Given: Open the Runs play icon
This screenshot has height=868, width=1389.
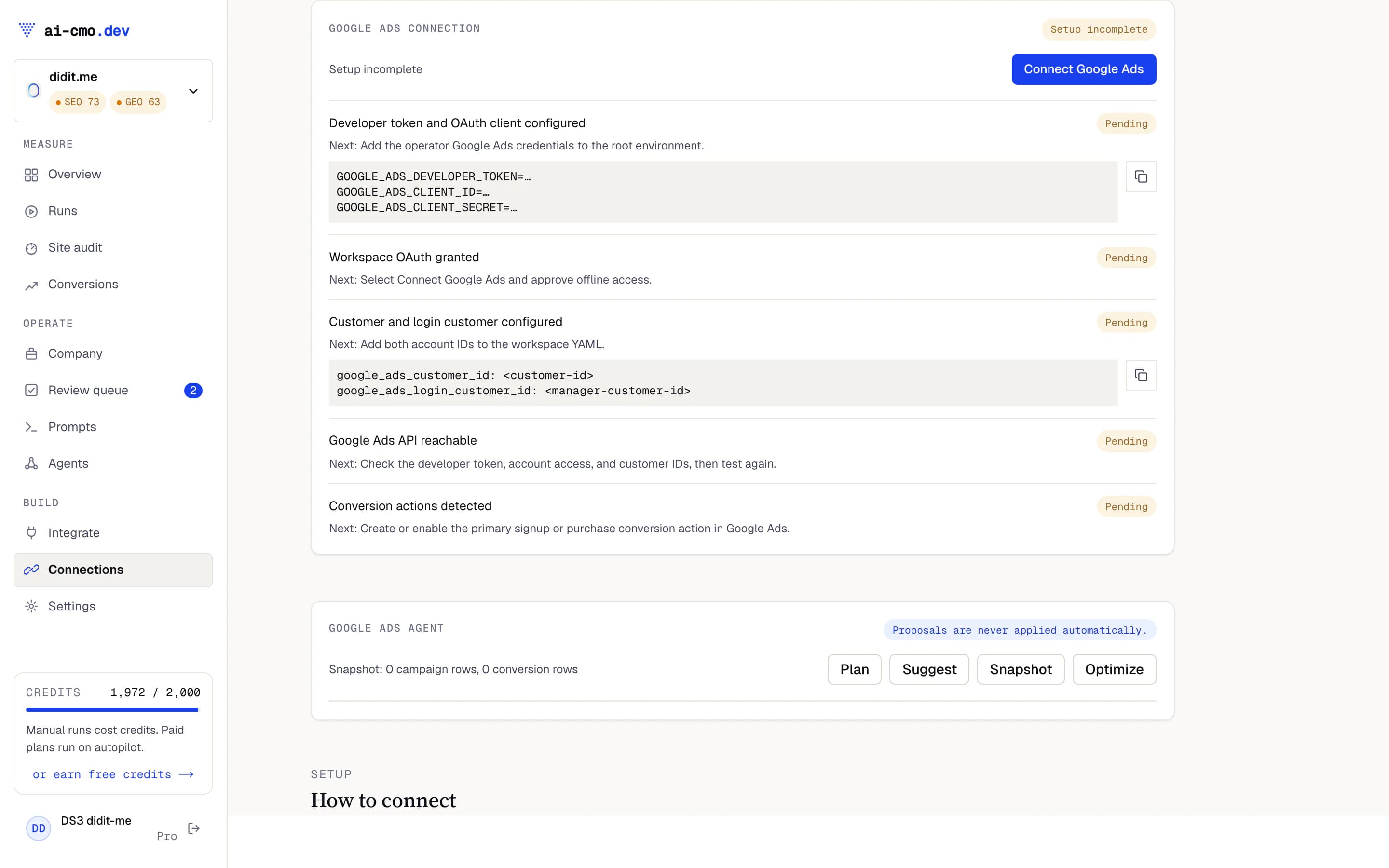Looking at the screenshot, I should 31,211.
